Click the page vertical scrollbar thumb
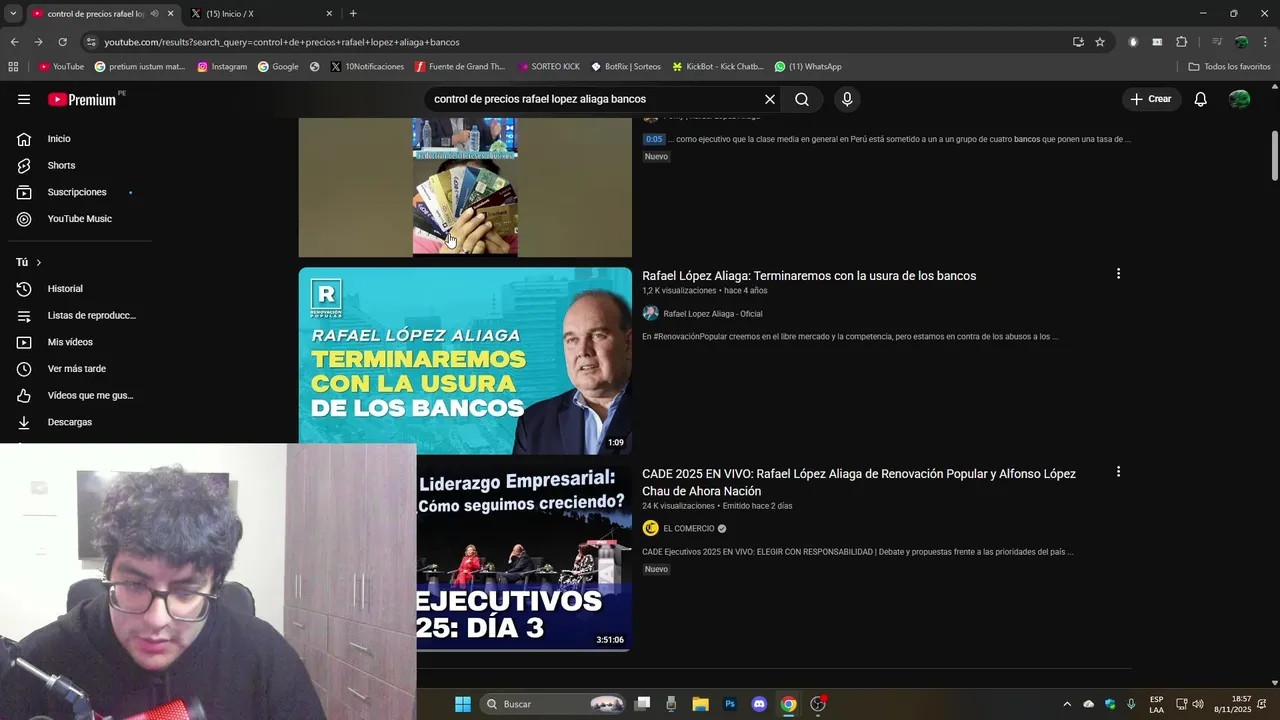Viewport: 1280px width, 720px height. coord(1275,155)
